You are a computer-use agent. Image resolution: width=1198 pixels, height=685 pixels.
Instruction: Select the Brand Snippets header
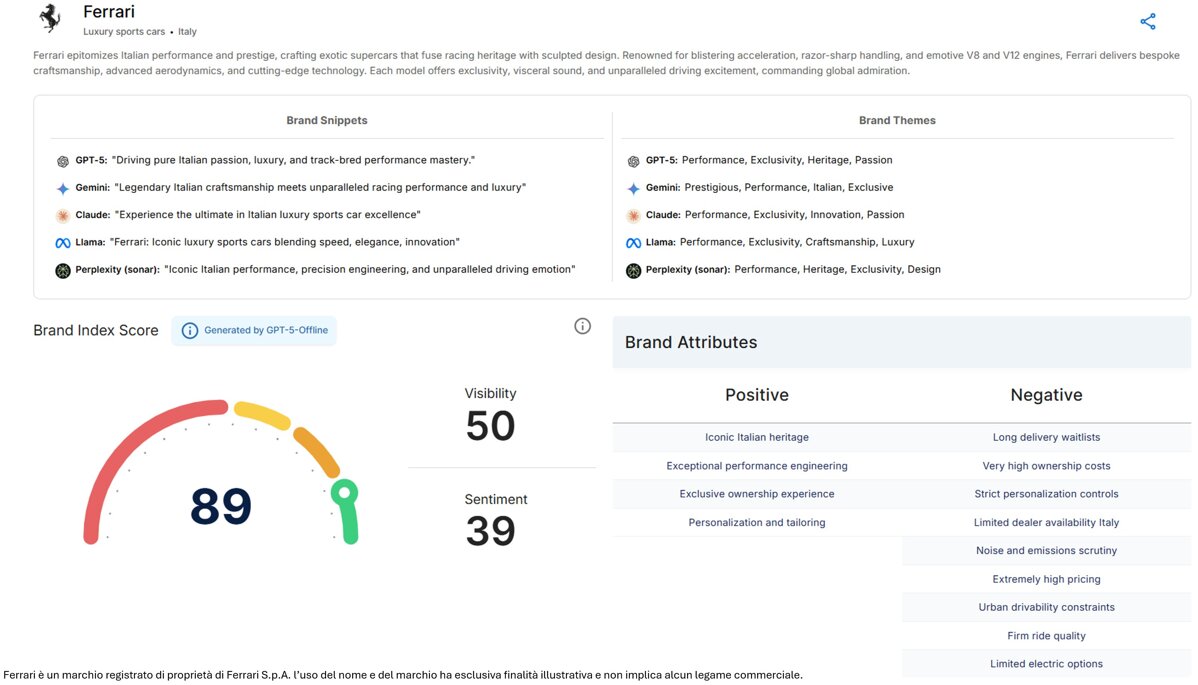click(327, 120)
